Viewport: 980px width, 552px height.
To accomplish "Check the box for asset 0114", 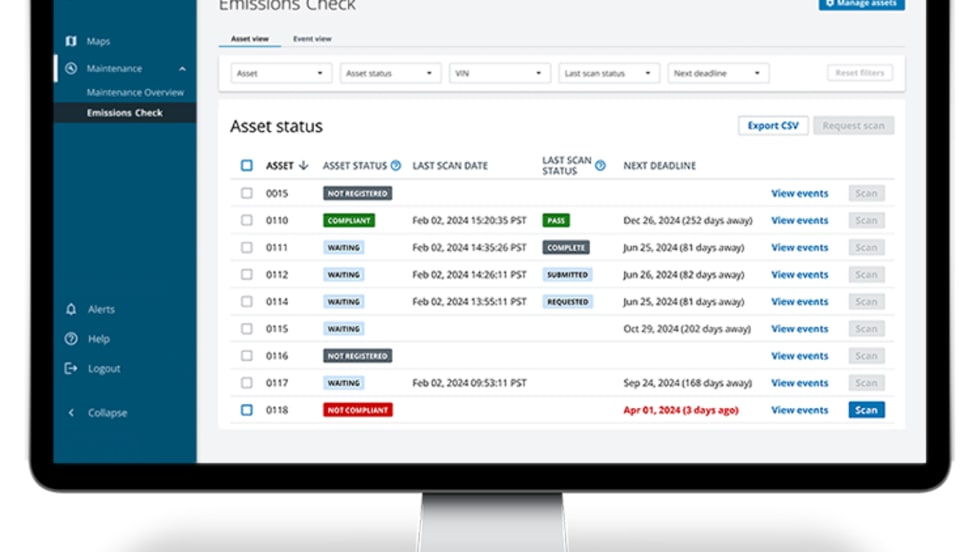I will [247, 301].
